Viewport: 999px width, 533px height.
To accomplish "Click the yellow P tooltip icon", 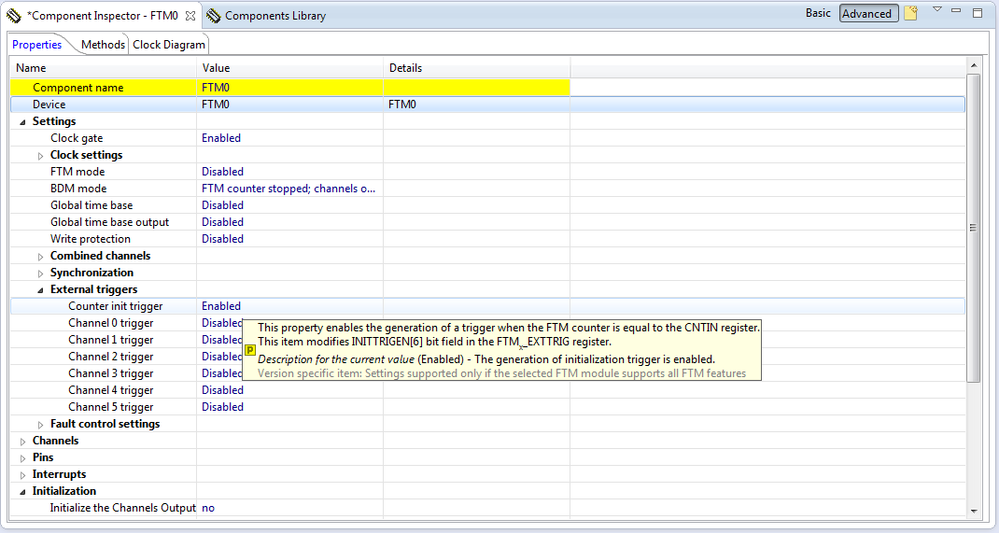I will [x=250, y=351].
